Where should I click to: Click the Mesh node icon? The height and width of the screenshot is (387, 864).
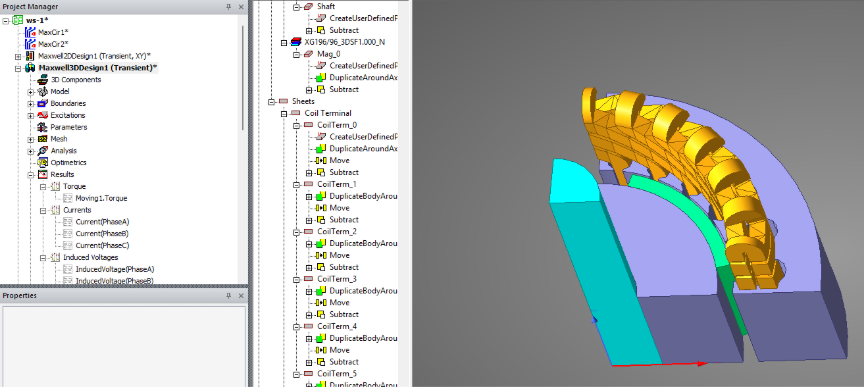pyautogui.click(x=42, y=139)
